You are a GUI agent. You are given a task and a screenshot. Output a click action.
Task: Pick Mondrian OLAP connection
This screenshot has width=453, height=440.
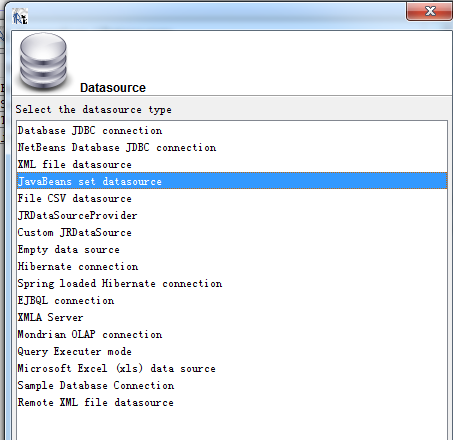[x=232, y=335]
